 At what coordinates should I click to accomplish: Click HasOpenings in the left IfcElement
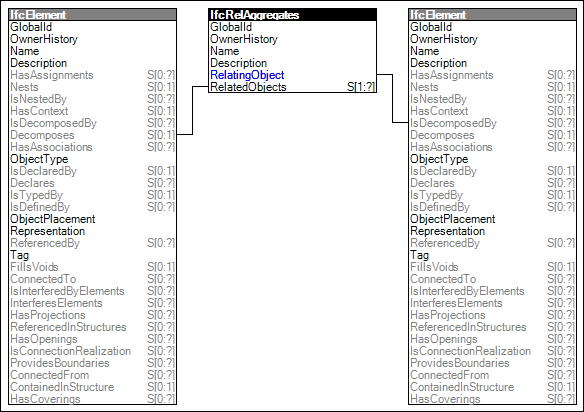[x=92, y=339]
